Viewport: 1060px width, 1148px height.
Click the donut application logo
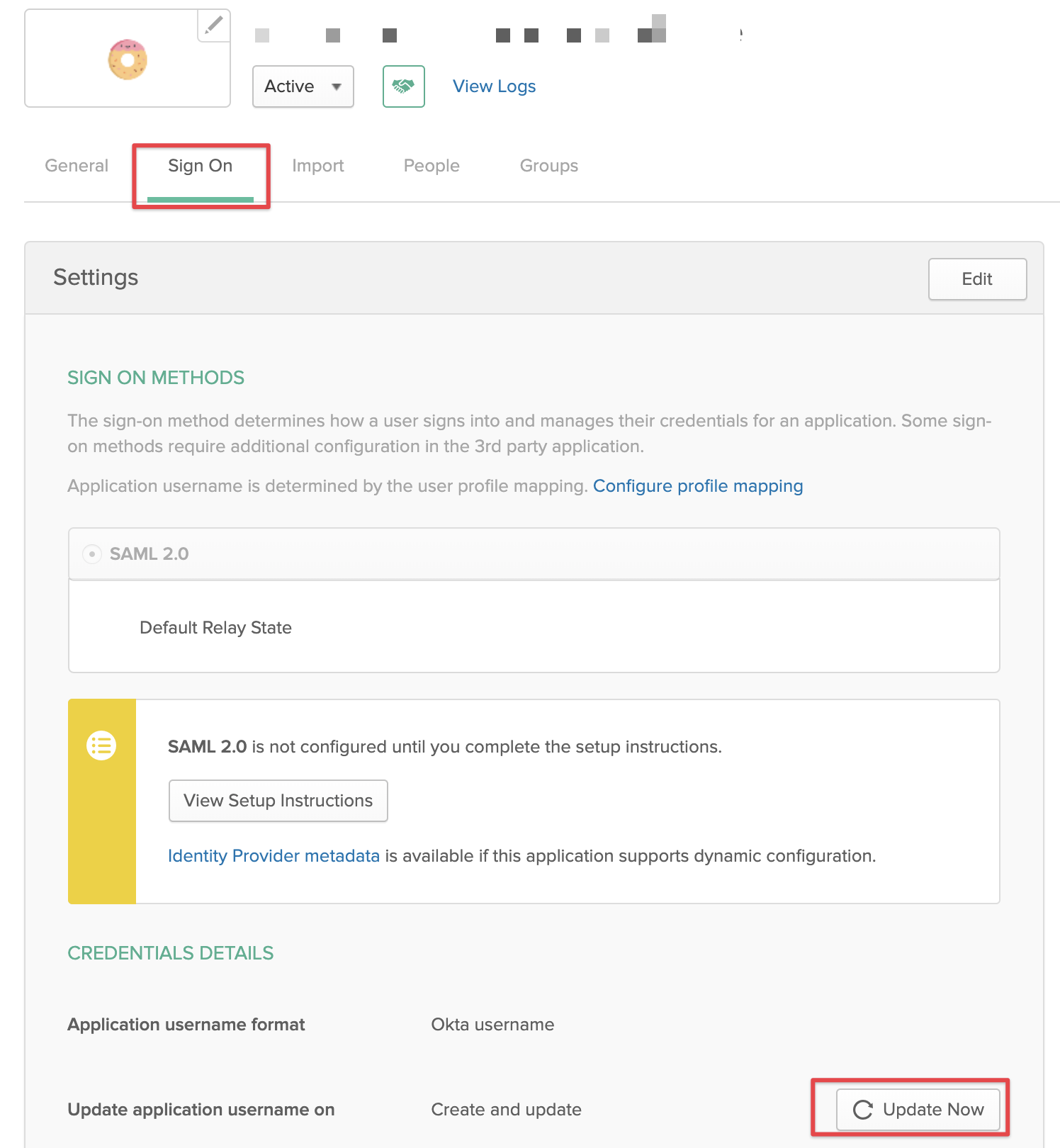tap(128, 60)
